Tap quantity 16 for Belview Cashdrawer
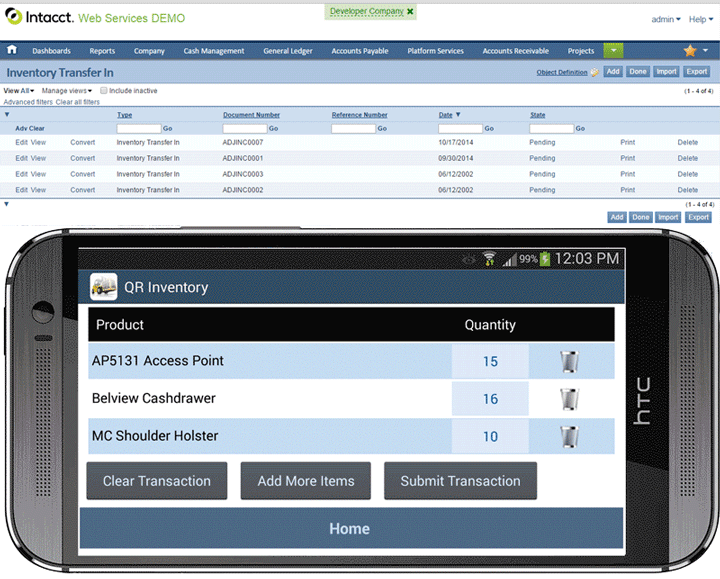 [490, 399]
